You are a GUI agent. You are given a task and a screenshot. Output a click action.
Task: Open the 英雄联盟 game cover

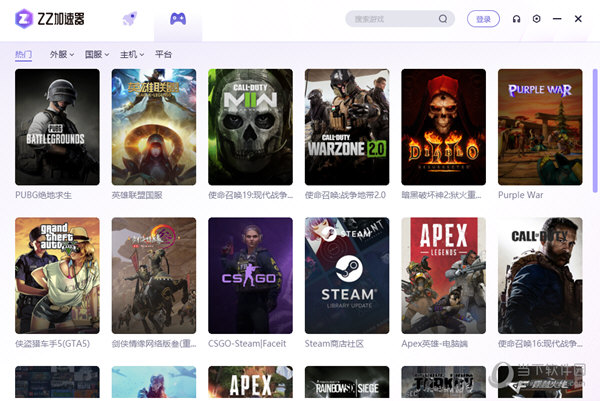pyautogui.click(x=154, y=127)
